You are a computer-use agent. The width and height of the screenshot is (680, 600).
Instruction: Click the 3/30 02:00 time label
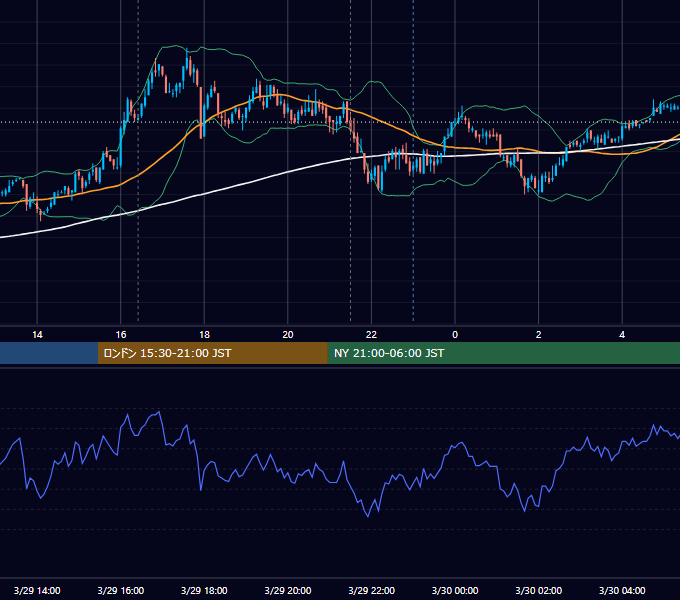[538, 590]
